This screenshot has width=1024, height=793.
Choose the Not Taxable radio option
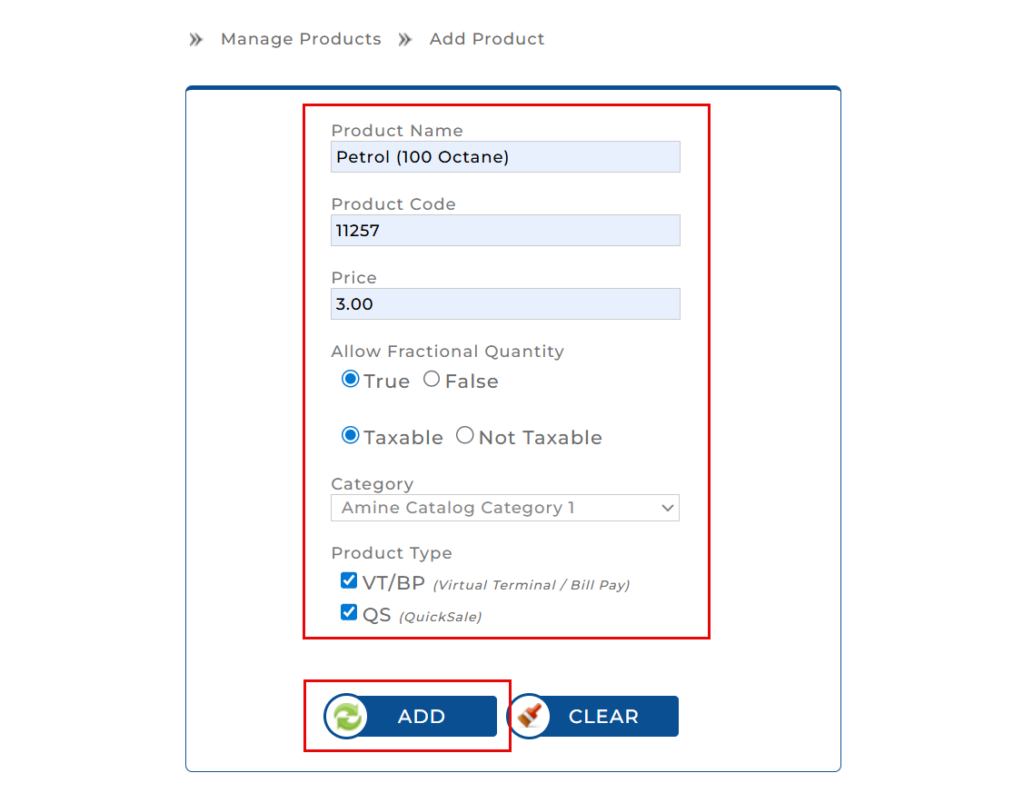click(465, 436)
